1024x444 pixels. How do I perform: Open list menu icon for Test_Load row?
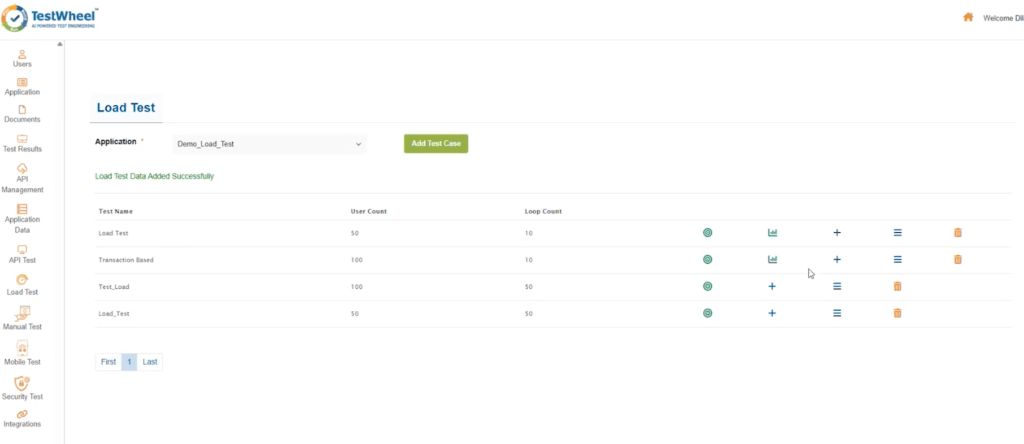(837, 286)
